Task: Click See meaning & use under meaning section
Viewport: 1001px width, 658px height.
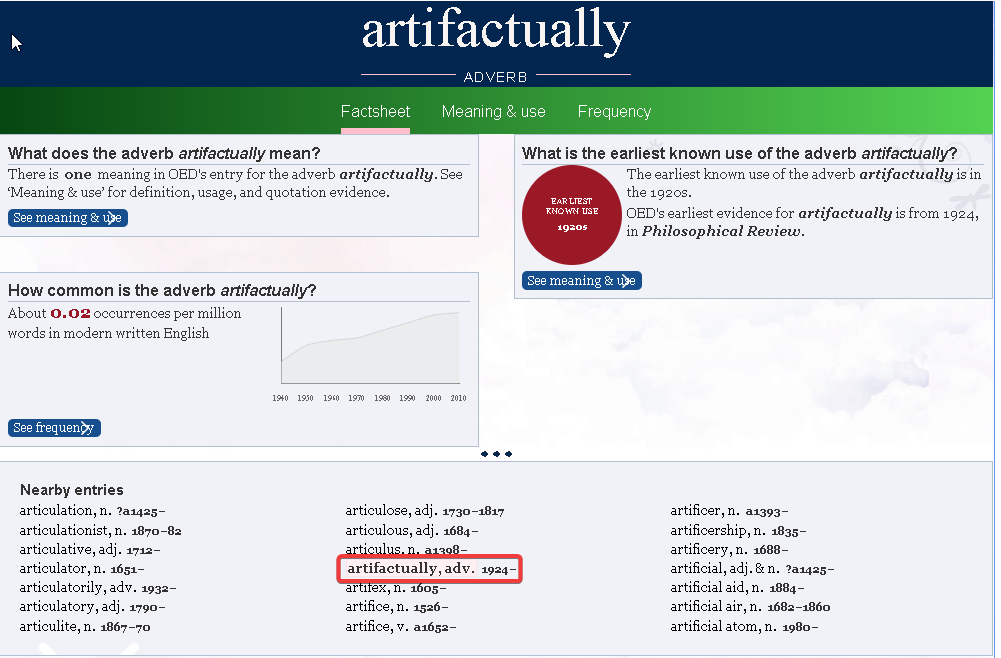Action: point(68,218)
